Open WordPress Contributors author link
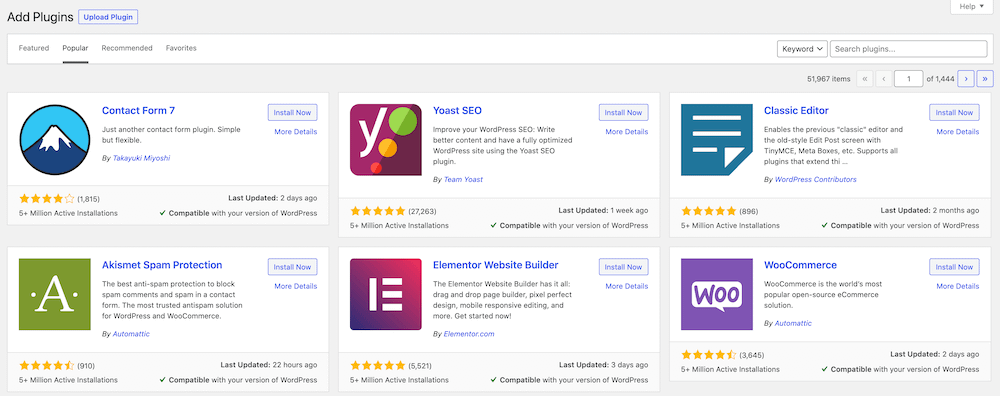The image size is (1000, 396). click(816, 179)
